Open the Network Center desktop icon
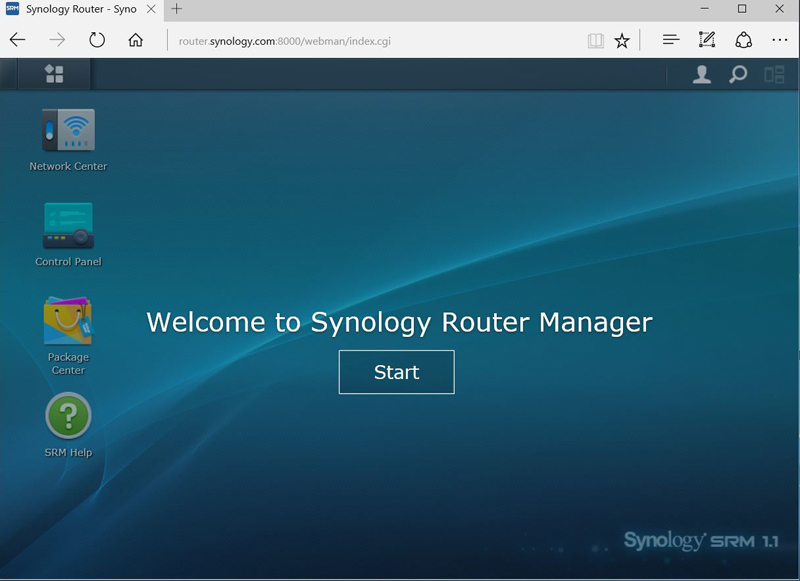The height and width of the screenshot is (581, 800). click(x=68, y=130)
